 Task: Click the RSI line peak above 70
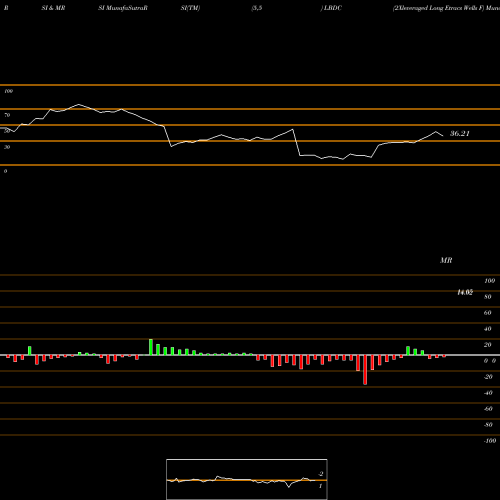[x=78, y=104]
